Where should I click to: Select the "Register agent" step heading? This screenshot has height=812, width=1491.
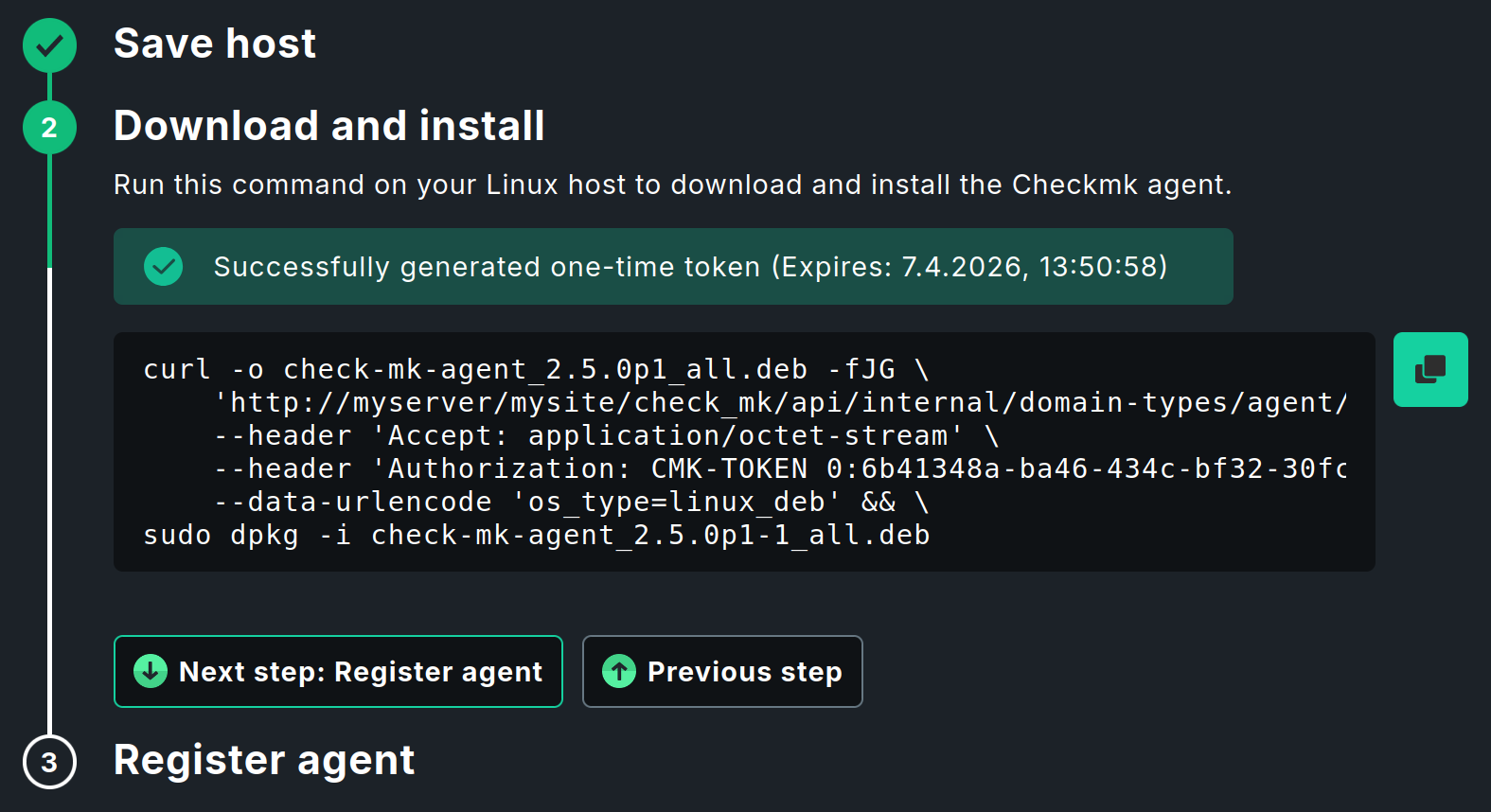264,761
